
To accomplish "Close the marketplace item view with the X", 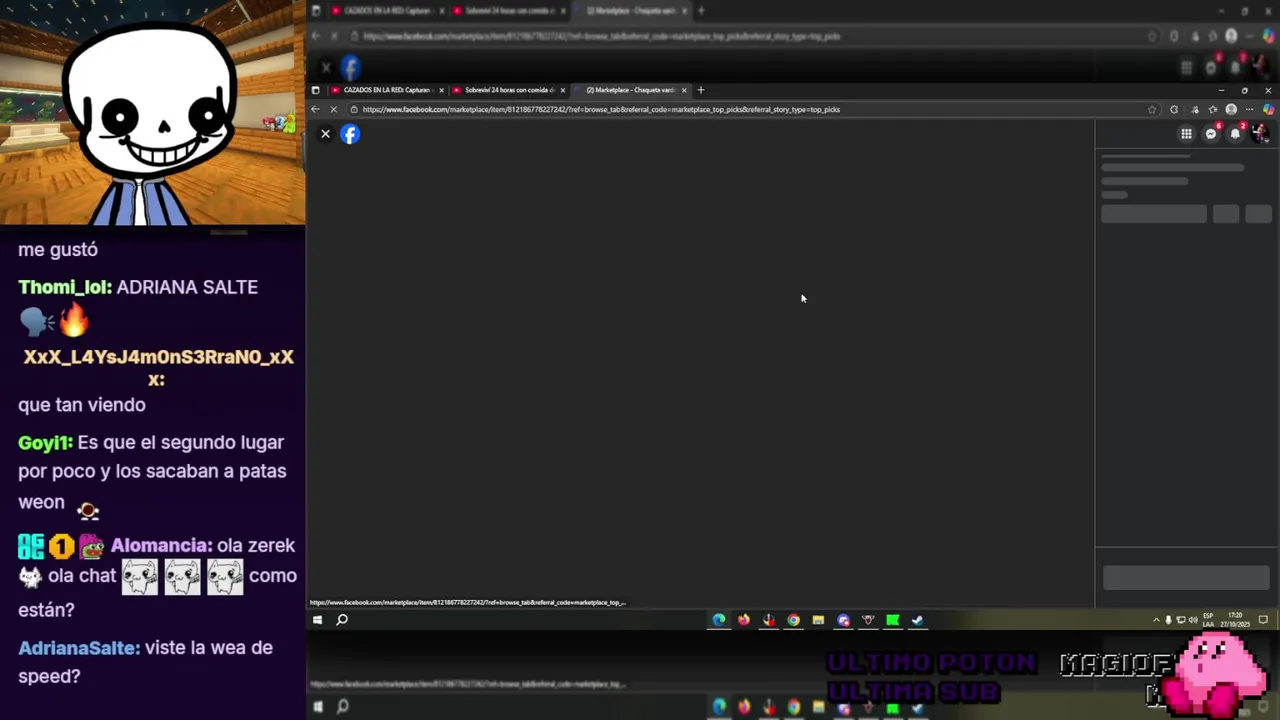I will (x=325, y=134).
